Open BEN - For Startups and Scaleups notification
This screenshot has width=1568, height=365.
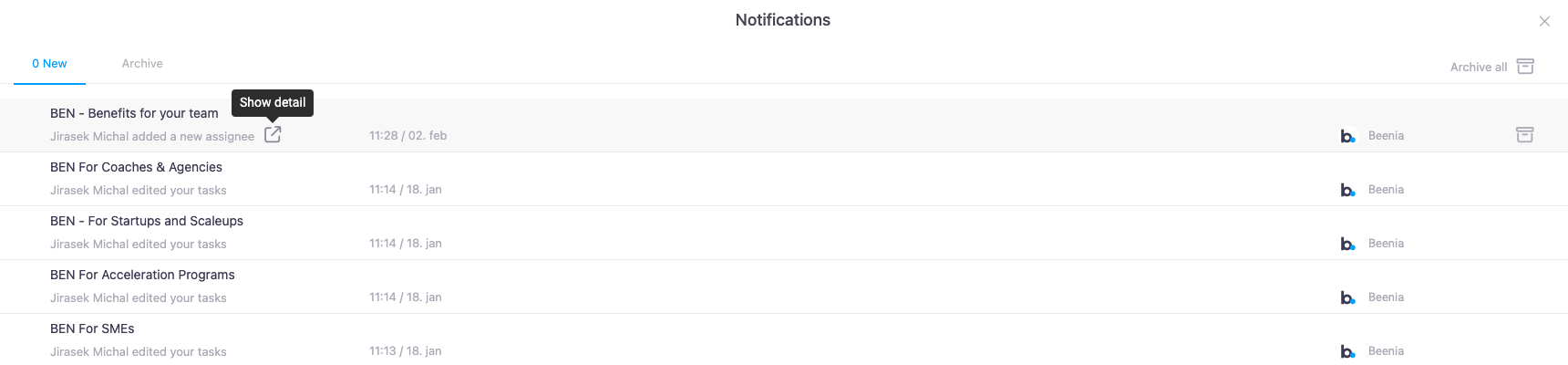point(147,221)
